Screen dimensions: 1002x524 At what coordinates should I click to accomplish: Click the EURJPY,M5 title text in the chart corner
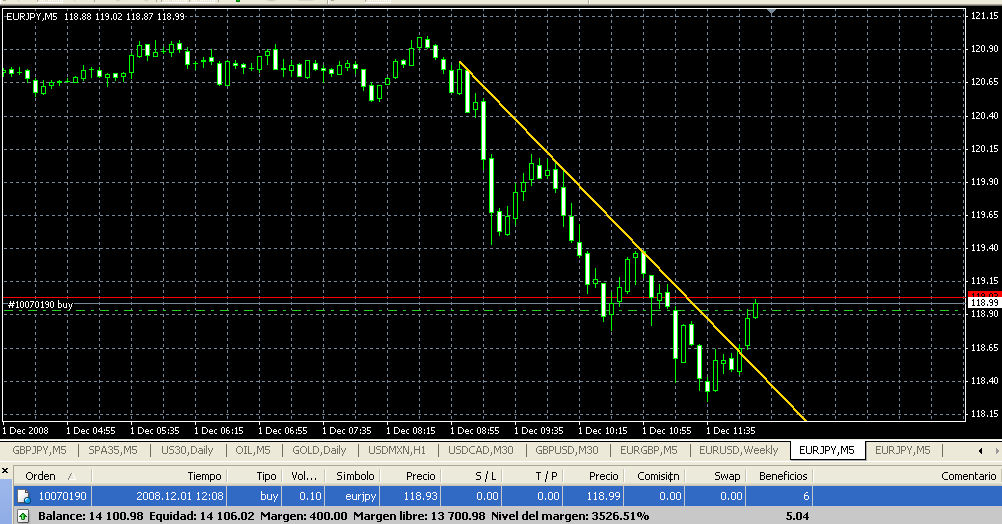click(31, 17)
